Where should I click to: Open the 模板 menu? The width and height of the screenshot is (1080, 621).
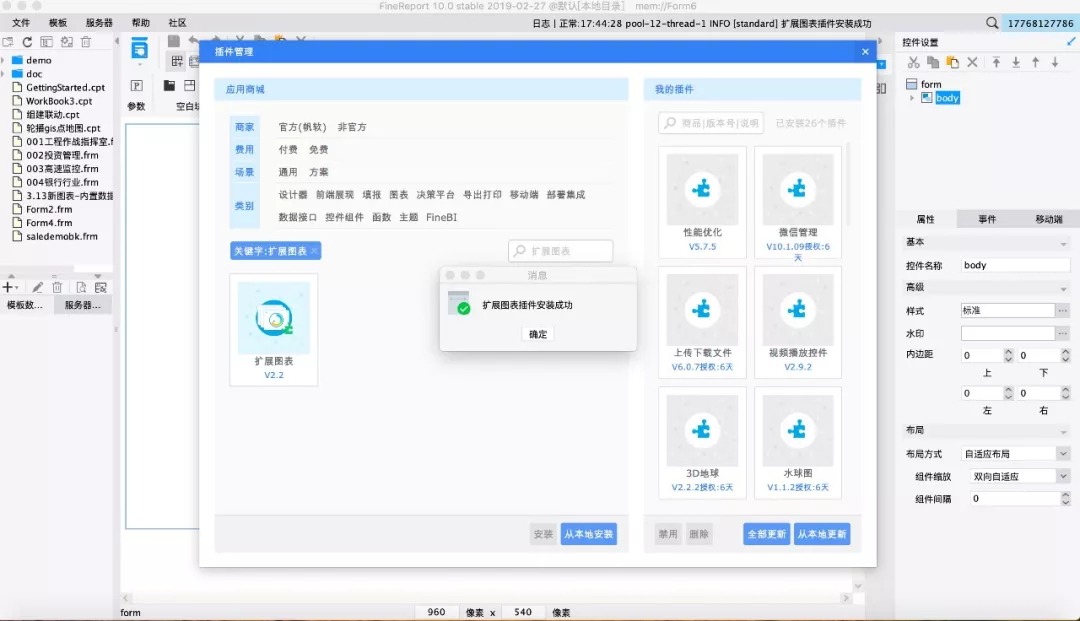pos(58,23)
